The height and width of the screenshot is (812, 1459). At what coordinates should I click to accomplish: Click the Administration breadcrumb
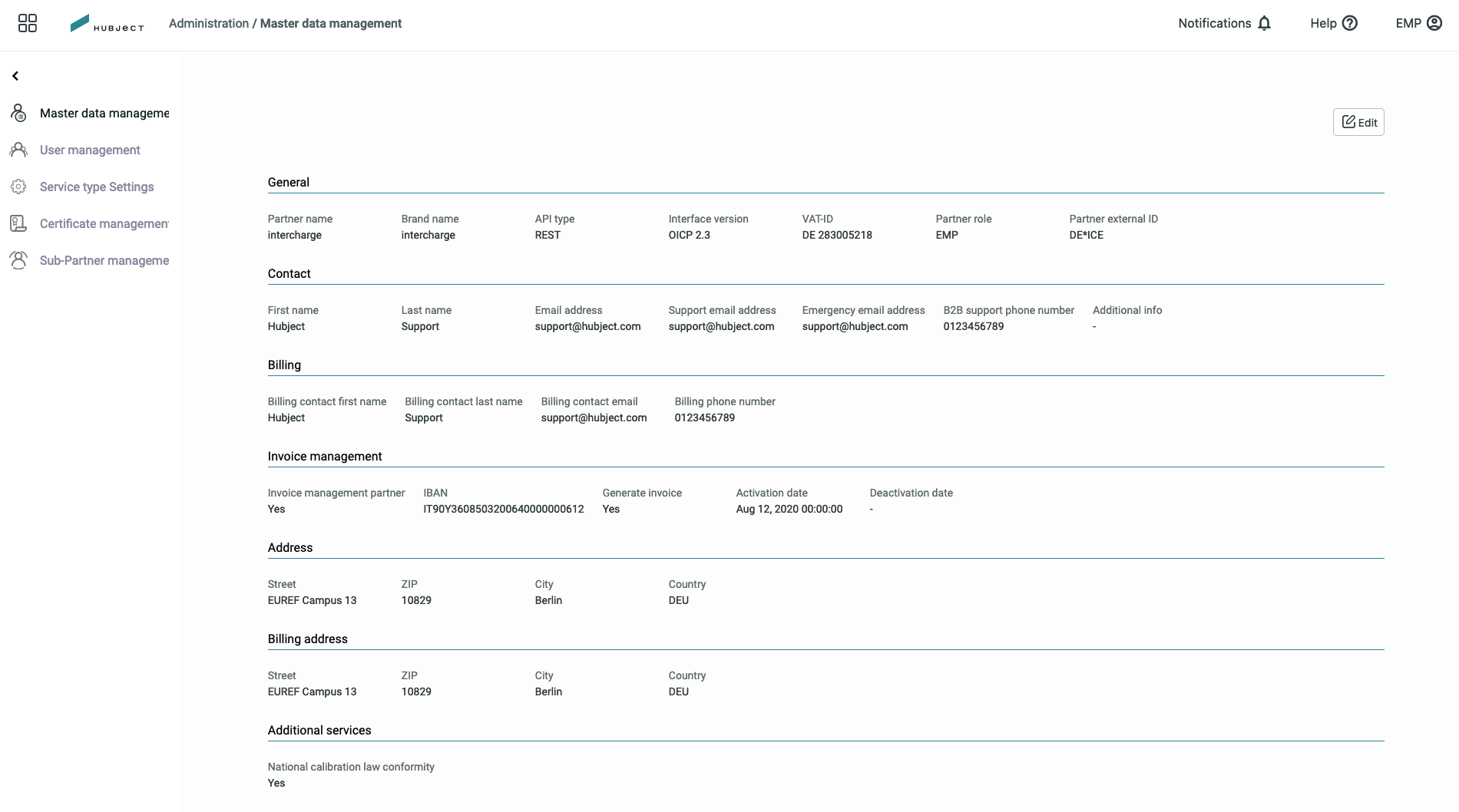[209, 23]
